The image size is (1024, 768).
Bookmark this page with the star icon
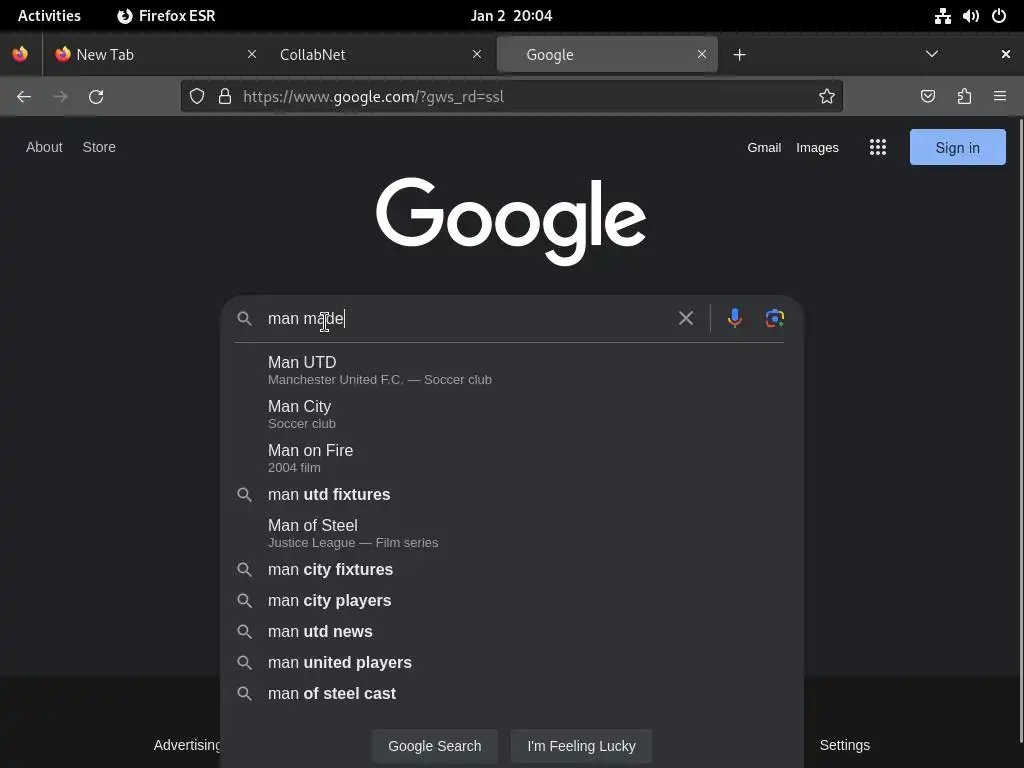click(x=827, y=97)
